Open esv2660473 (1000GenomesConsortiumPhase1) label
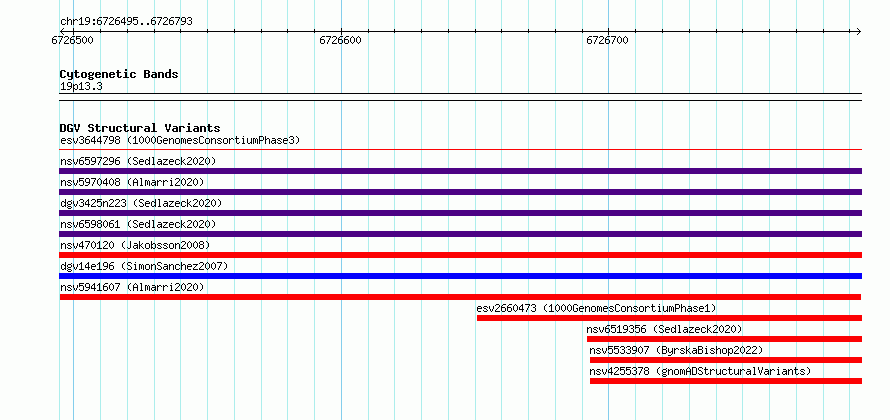 point(597,308)
